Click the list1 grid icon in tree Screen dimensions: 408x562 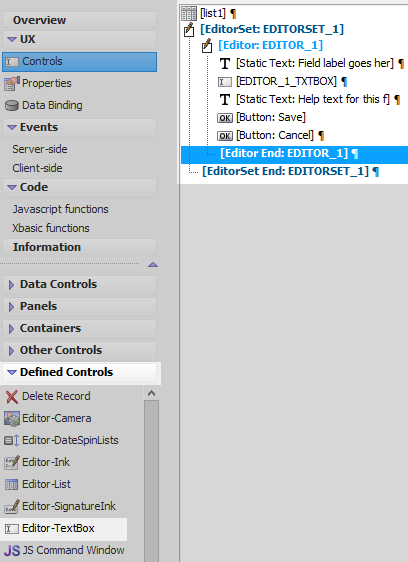tap(189, 14)
